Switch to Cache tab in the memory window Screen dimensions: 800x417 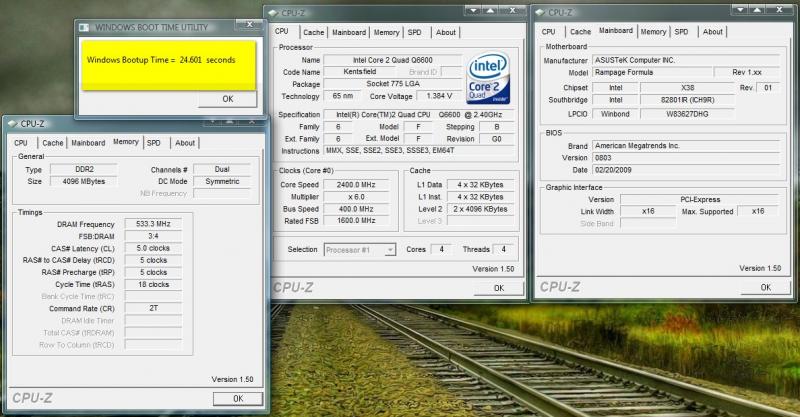tap(53, 143)
